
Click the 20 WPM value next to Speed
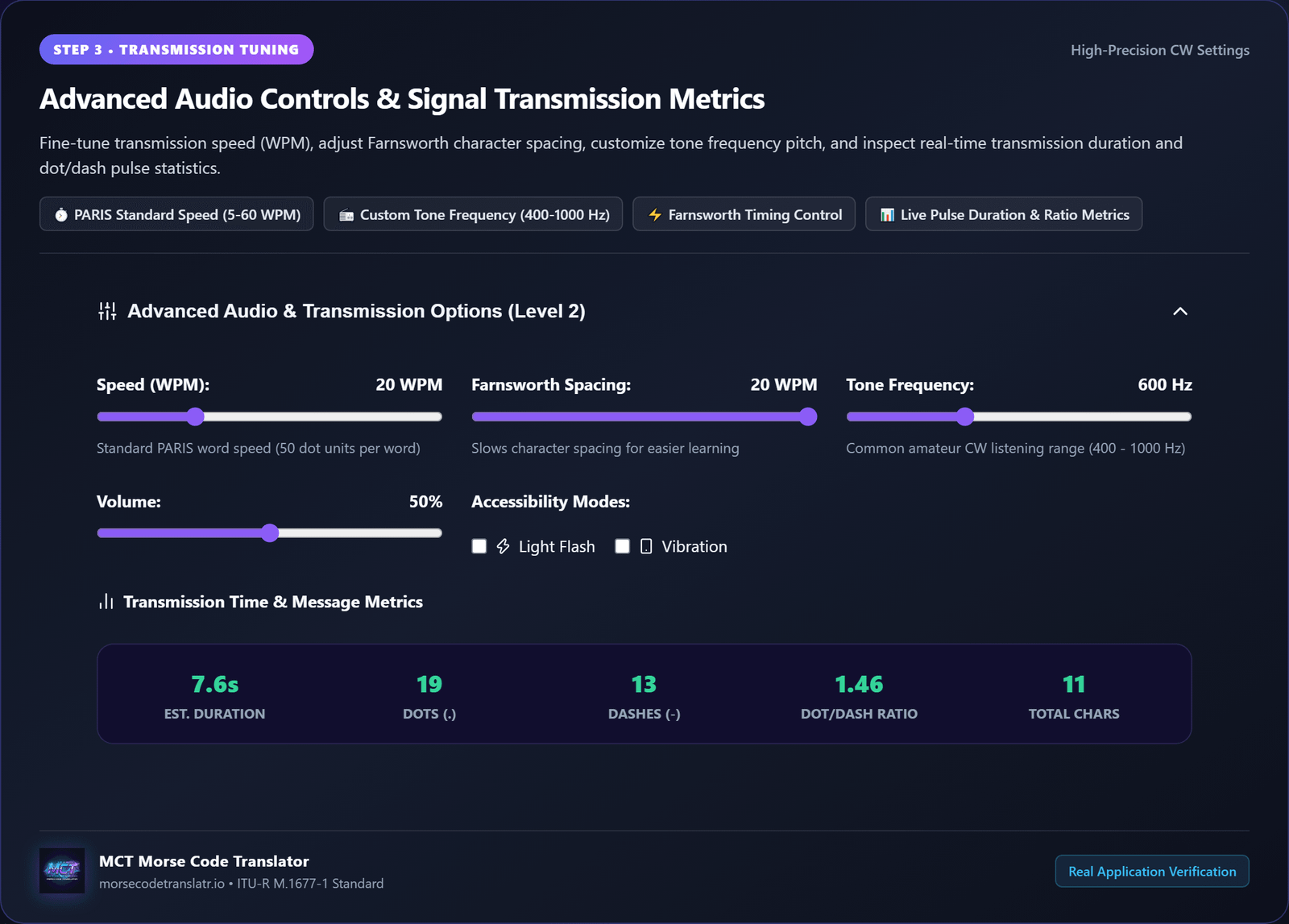408,385
